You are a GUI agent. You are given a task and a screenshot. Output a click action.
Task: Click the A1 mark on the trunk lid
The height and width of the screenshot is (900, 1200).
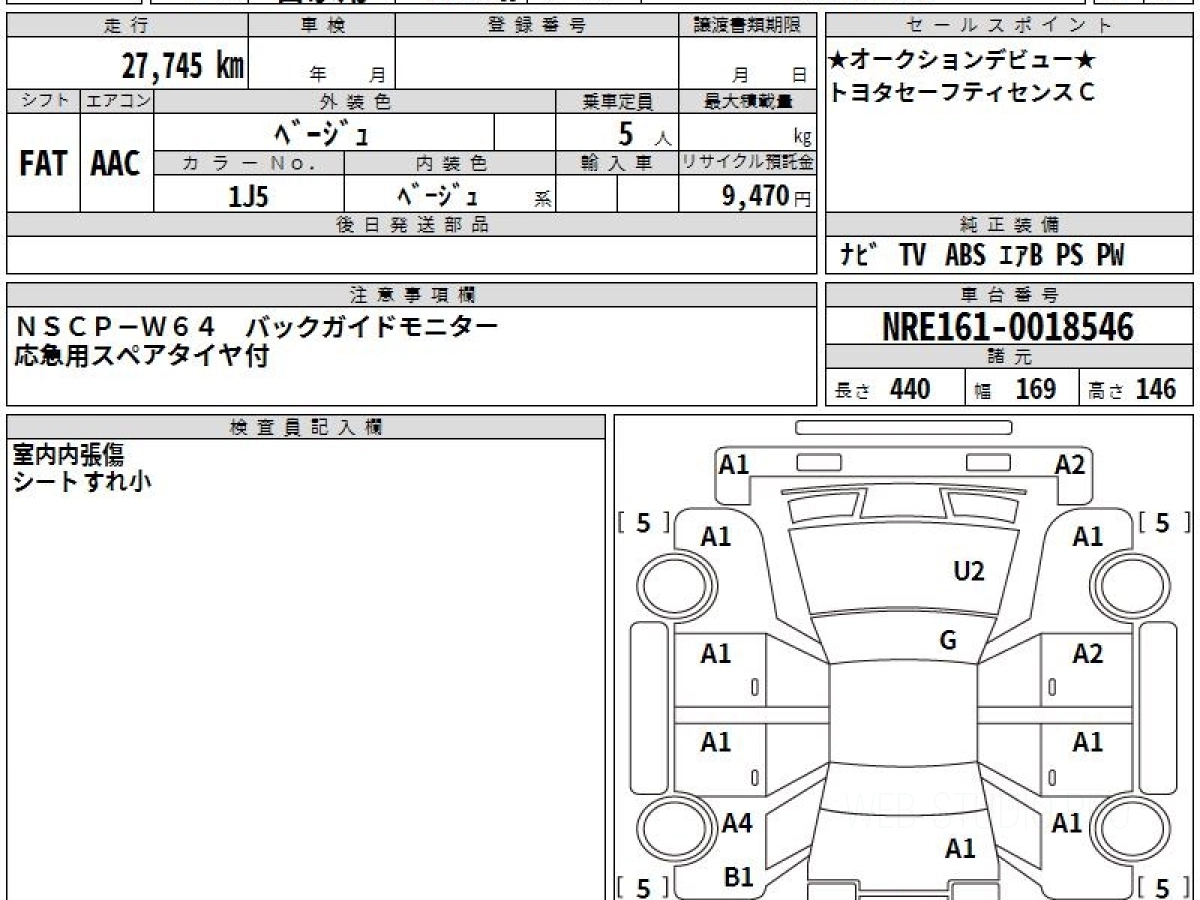coord(960,849)
